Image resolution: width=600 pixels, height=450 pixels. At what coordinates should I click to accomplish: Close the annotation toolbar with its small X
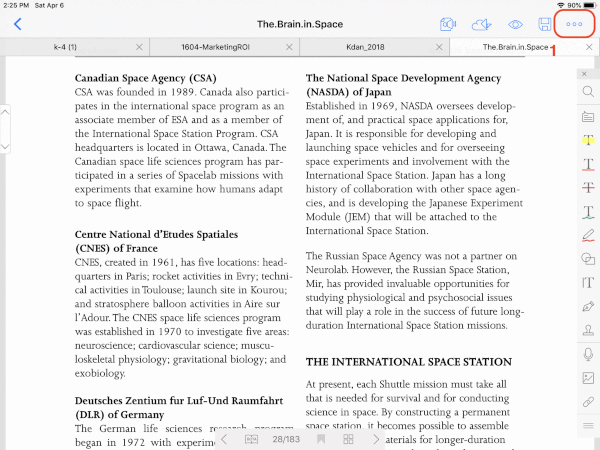point(584,73)
